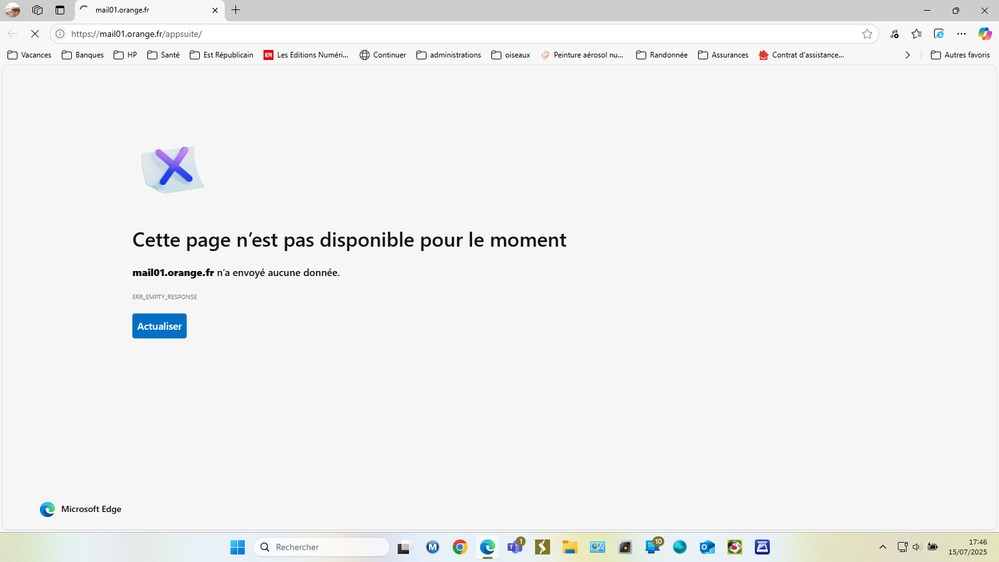This screenshot has width=999, height=562.
Task: Open the oiseaux bookmarks folder
Action: [x=511, y=55]
